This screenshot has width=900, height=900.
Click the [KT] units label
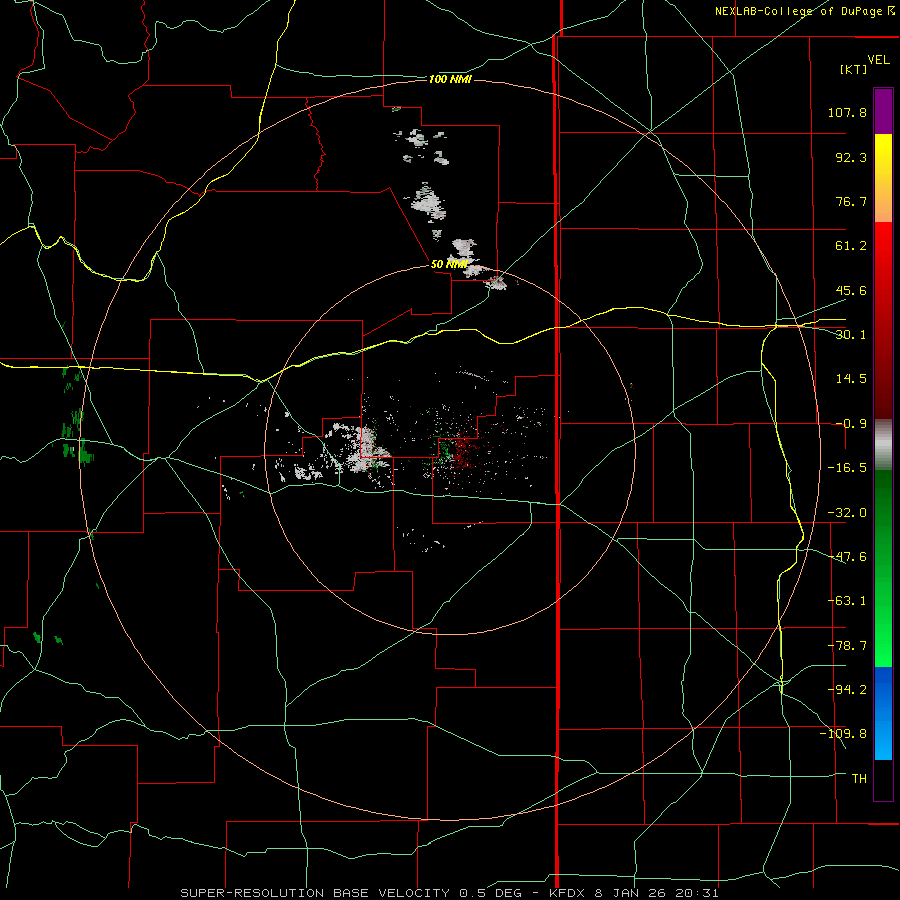(853, 69)
